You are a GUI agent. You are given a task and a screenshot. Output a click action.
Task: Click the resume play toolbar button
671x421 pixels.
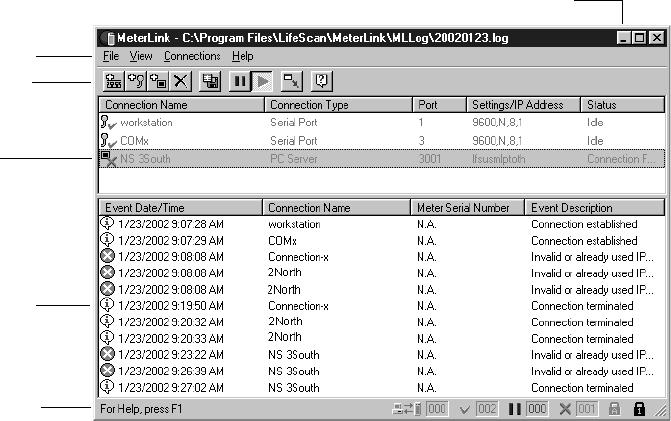click(x=262, y=81)
